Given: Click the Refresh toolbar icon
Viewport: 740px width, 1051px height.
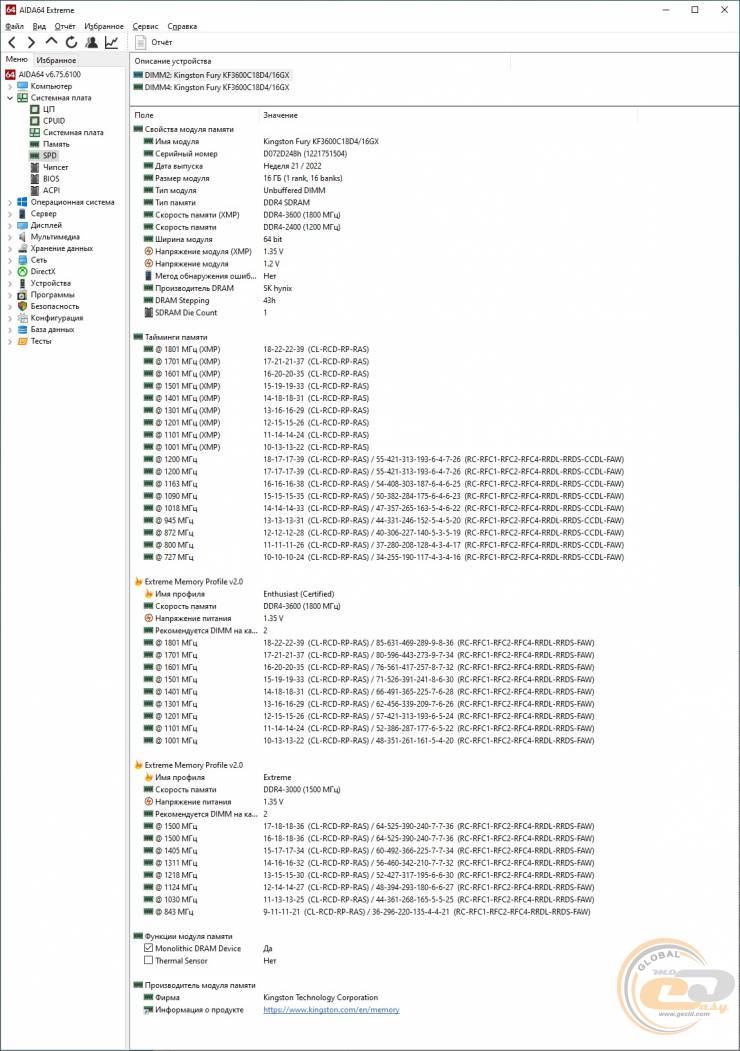Looking at the screenshot, I should 71,42.
